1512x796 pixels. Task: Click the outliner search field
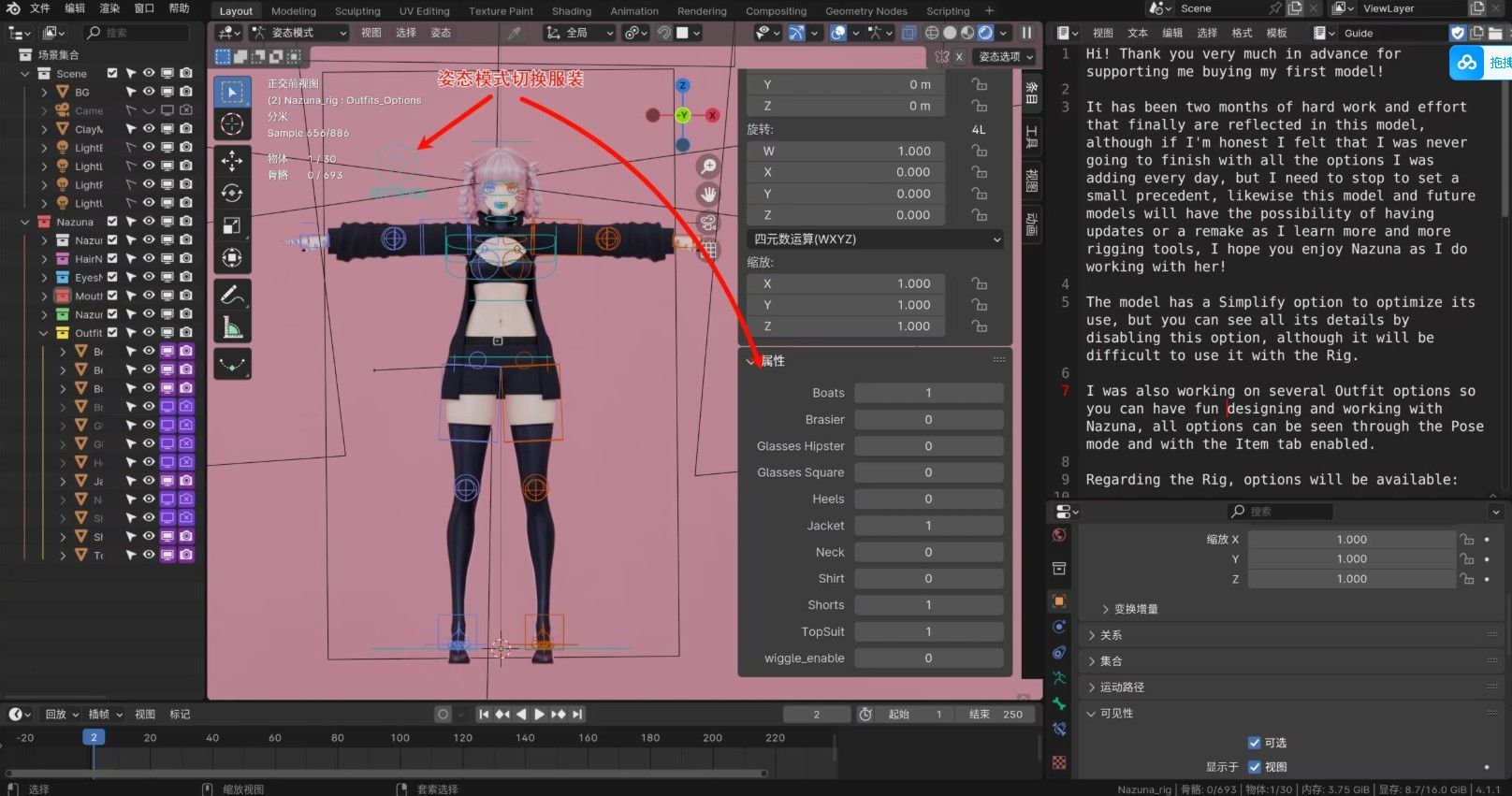137,33
